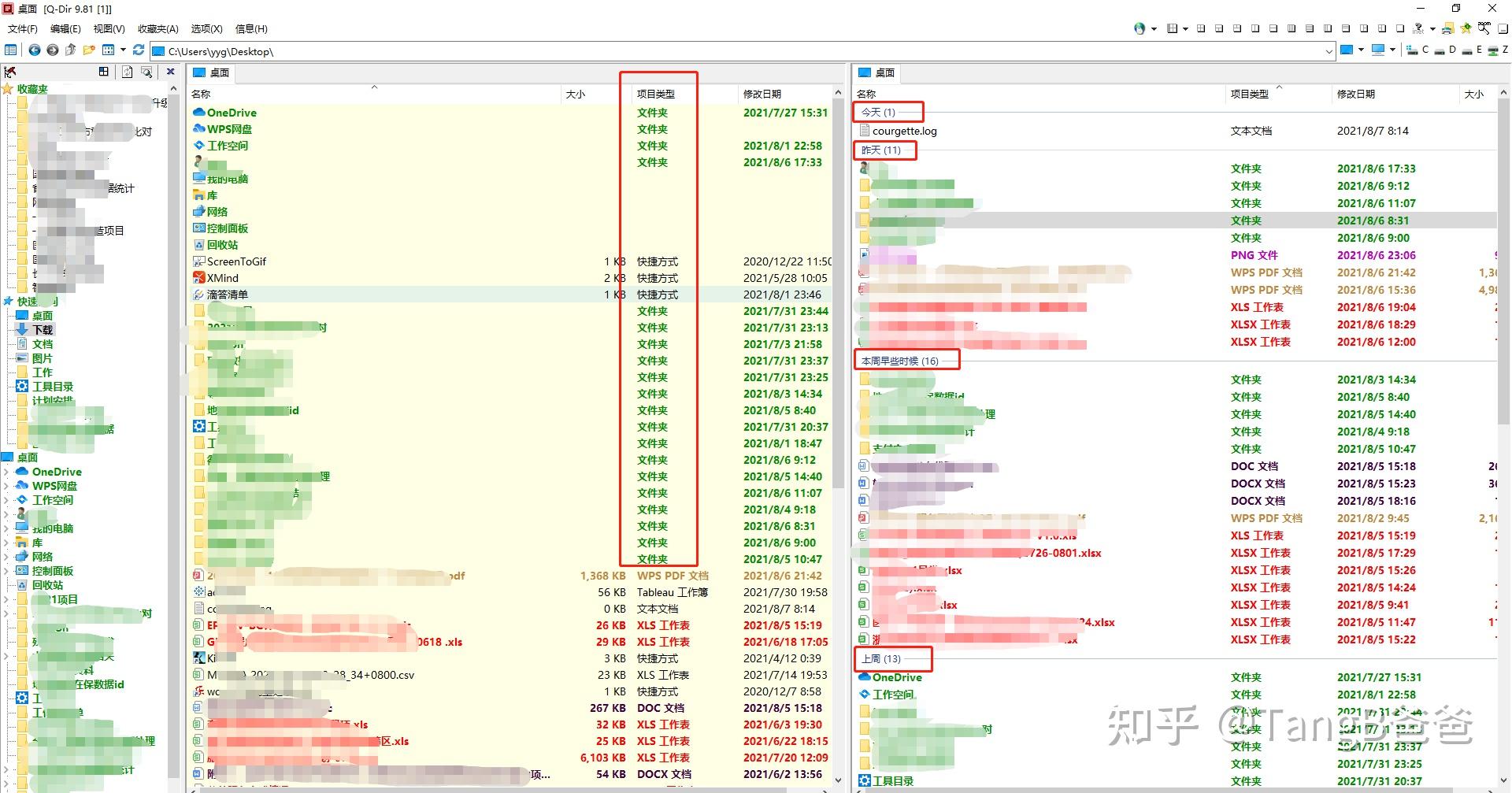The width and height of the screenshot is (1512, 793).
Task: Switch to single-pane layout
Action: (1400, 28)
